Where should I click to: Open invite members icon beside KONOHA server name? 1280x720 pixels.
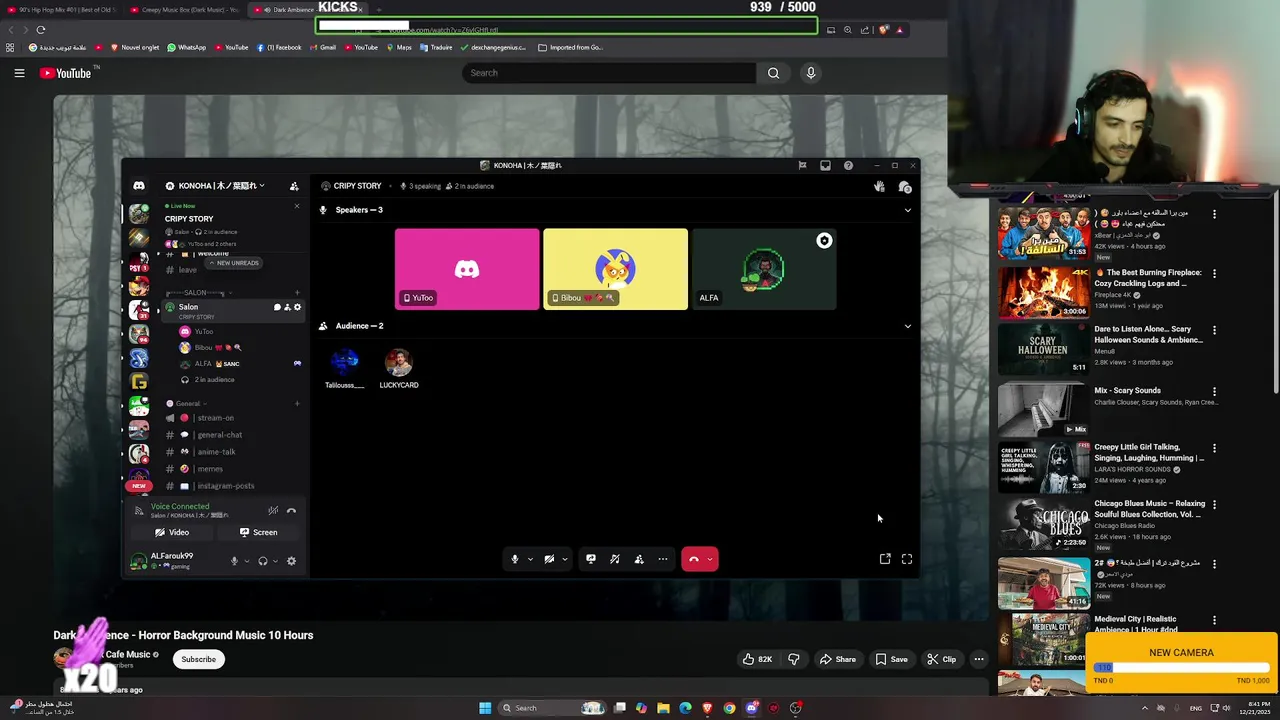[294, 186]
